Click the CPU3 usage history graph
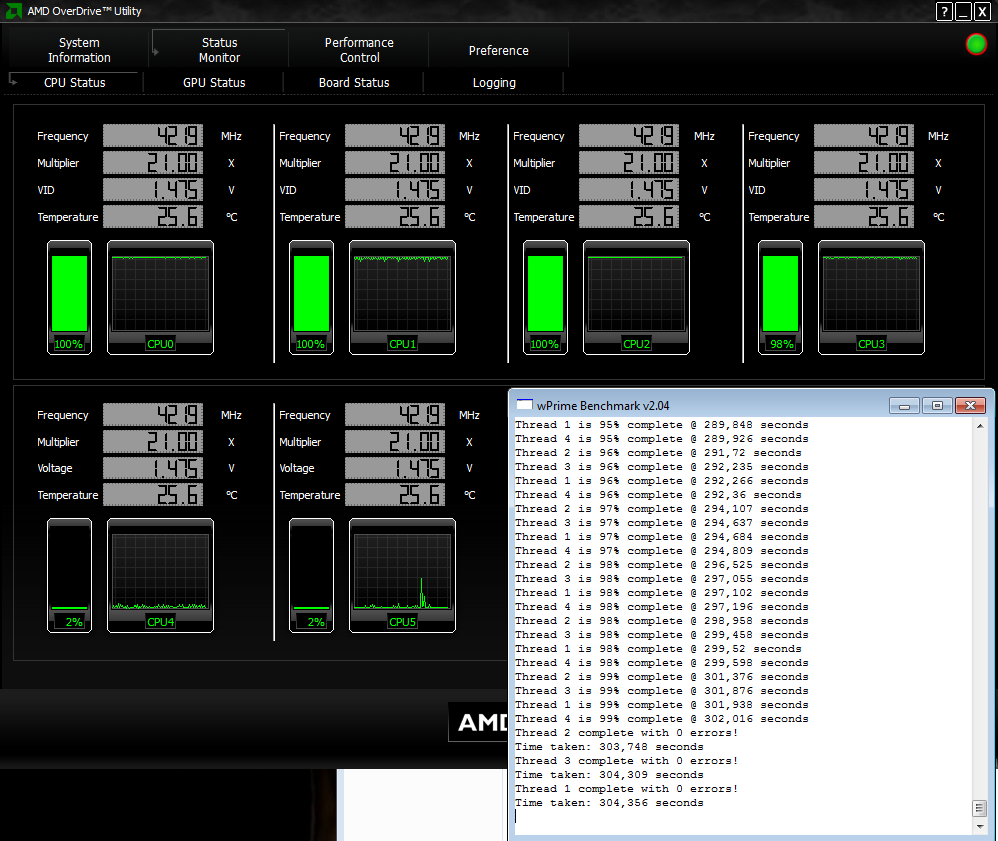The height and width of the screenshot is (841, 998). [x=871, y=297]
